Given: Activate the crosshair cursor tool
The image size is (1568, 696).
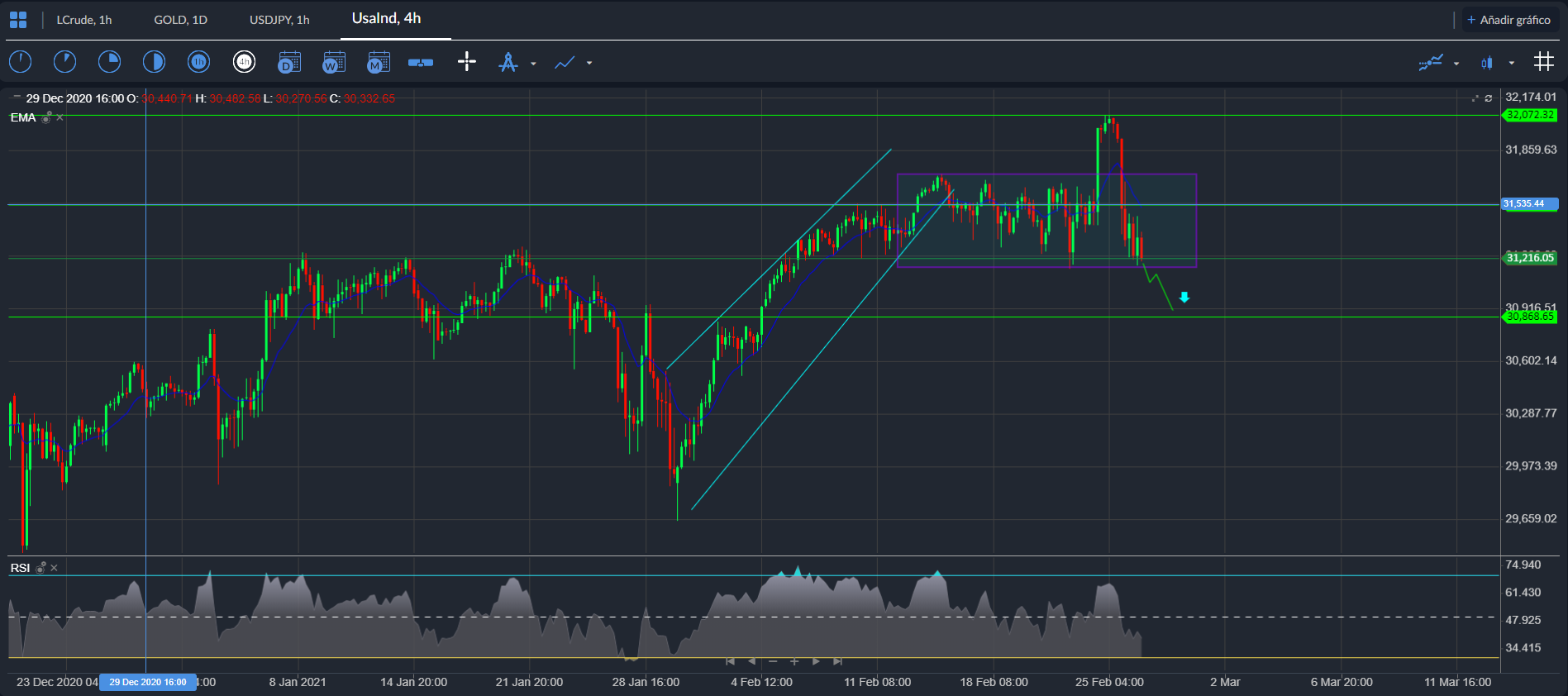Looking at the screenshot, I should 467,62.
